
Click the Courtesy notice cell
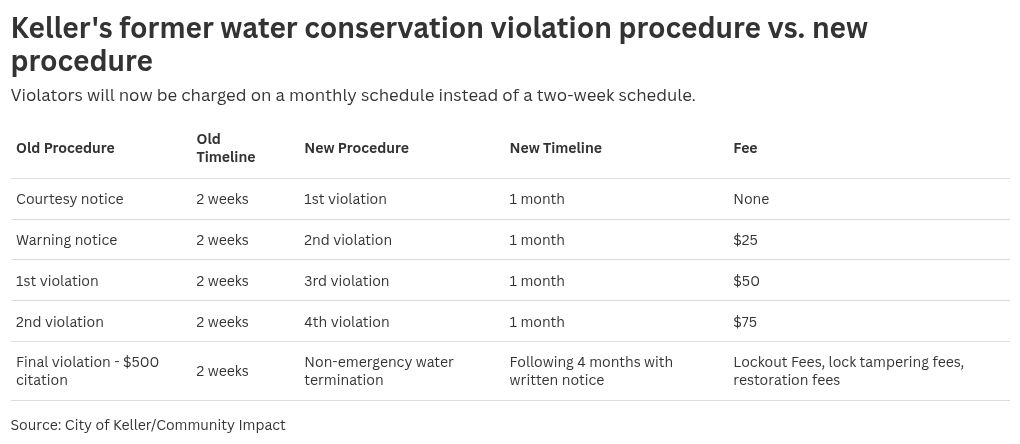[70, 199]
